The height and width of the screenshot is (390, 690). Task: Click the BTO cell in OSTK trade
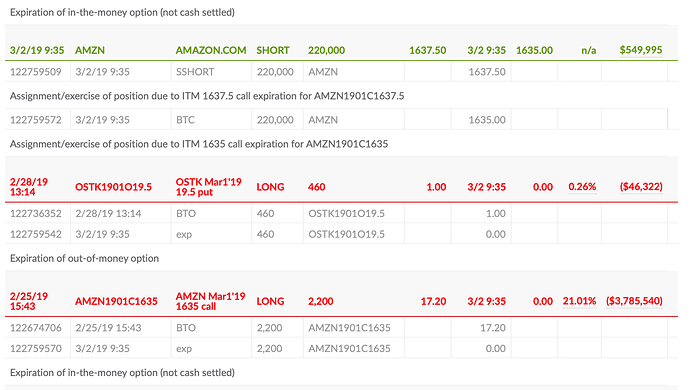(186, 213)
